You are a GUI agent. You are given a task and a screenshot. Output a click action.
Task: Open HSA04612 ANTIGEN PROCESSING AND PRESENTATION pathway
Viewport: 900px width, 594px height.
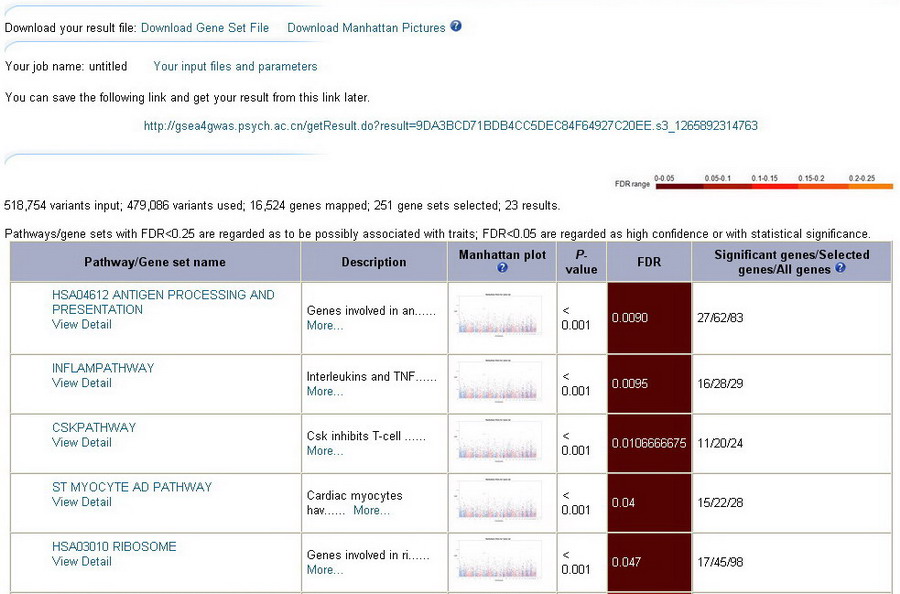click(162, 302)
